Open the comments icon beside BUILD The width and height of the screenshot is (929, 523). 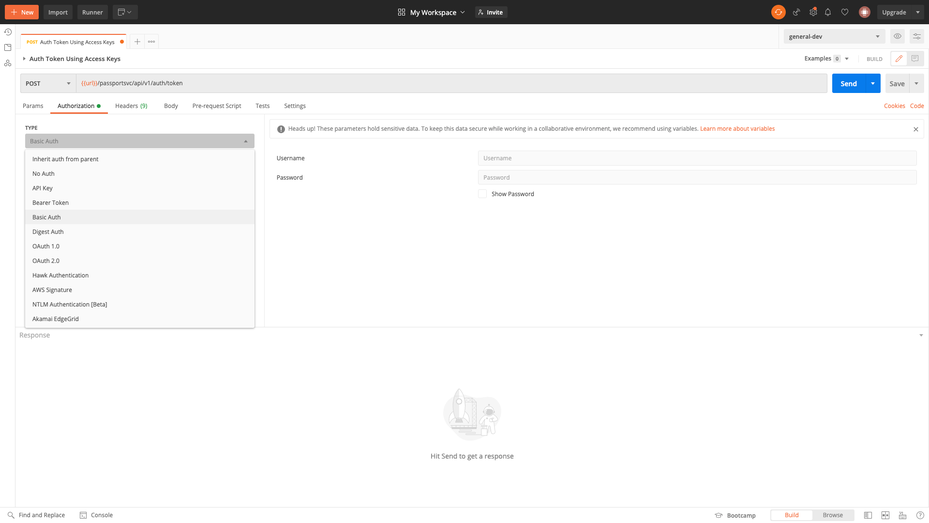coord(915,59)
